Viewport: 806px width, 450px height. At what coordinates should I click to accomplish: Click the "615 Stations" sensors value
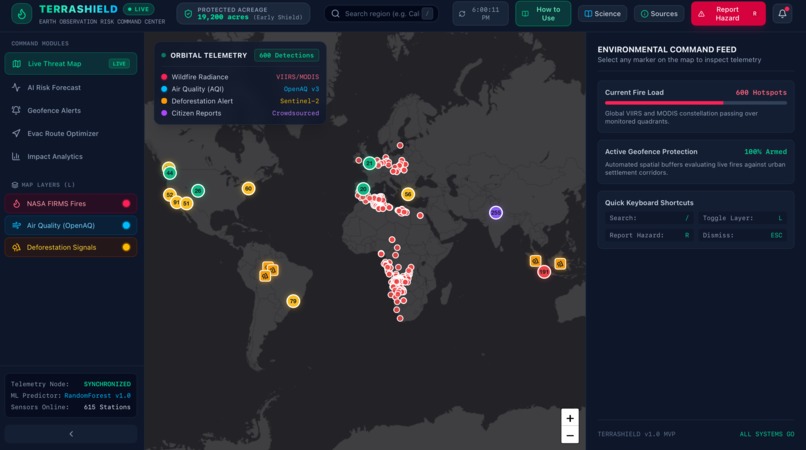[x=107, y=407]
